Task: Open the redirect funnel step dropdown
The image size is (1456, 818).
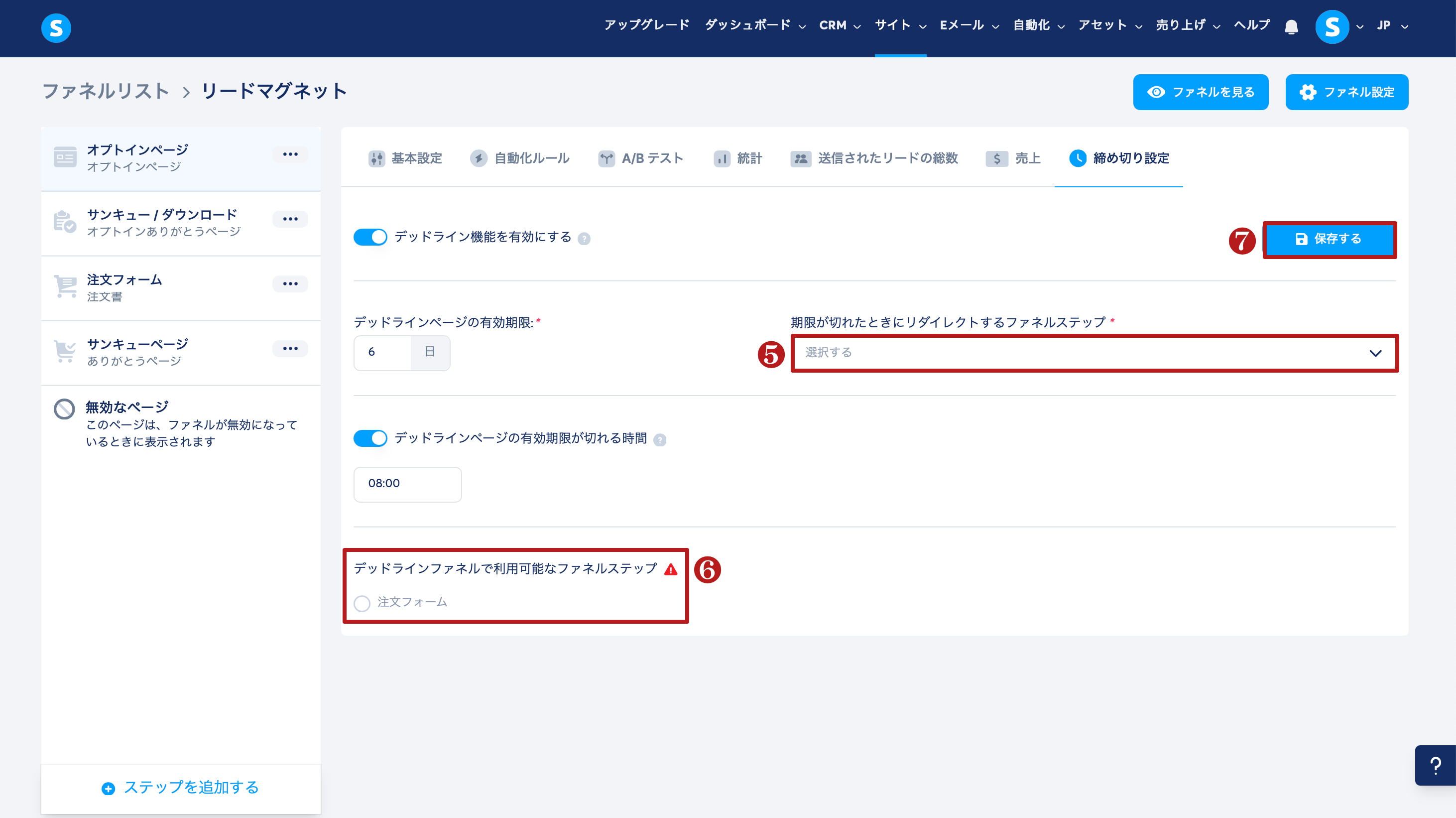Action: tap(1093, 353)
